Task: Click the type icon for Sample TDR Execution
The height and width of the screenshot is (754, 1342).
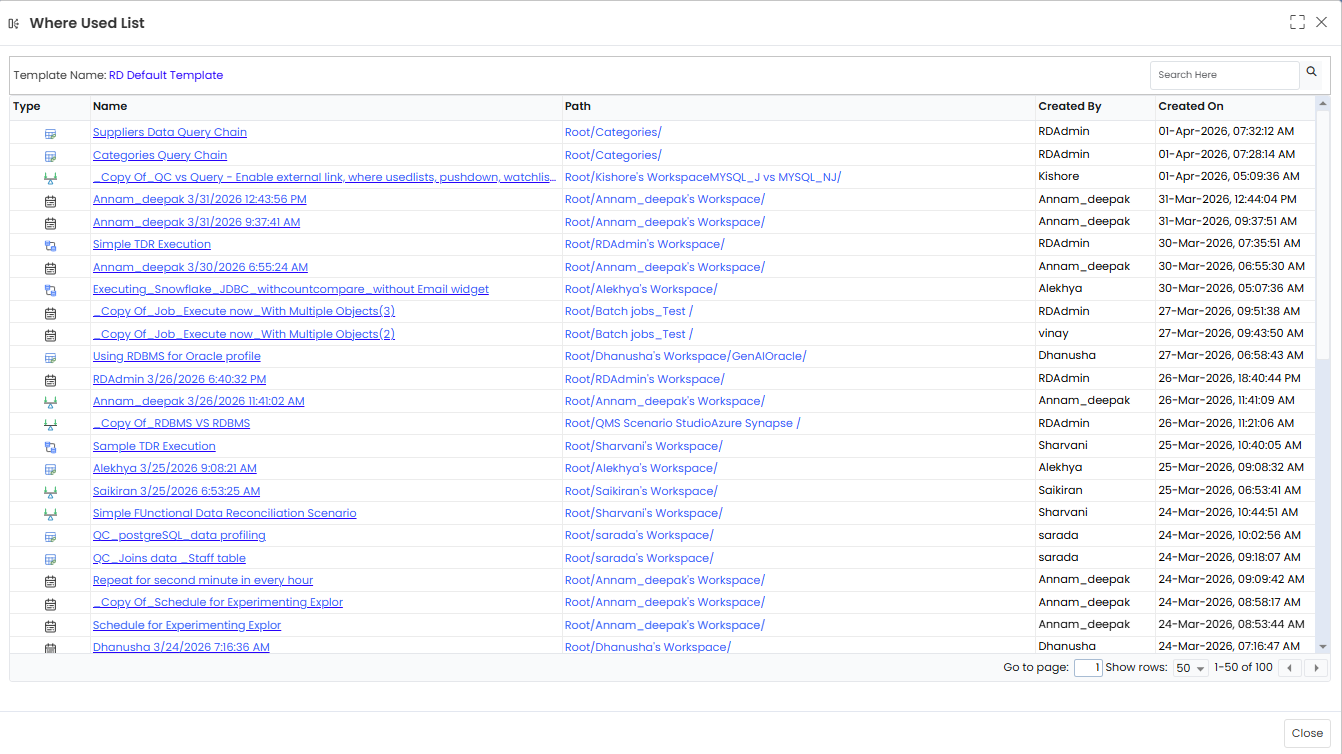Action: tap(50, 447)
